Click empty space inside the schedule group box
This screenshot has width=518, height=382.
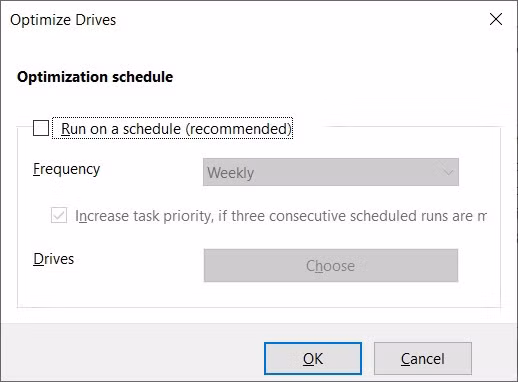point(110,290)
